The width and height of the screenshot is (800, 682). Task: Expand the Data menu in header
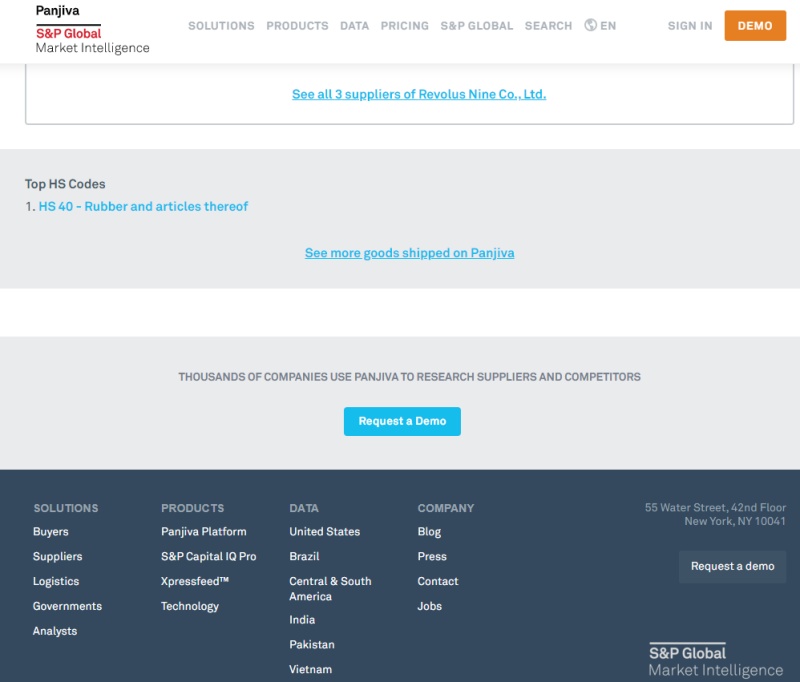pos(354,26)
